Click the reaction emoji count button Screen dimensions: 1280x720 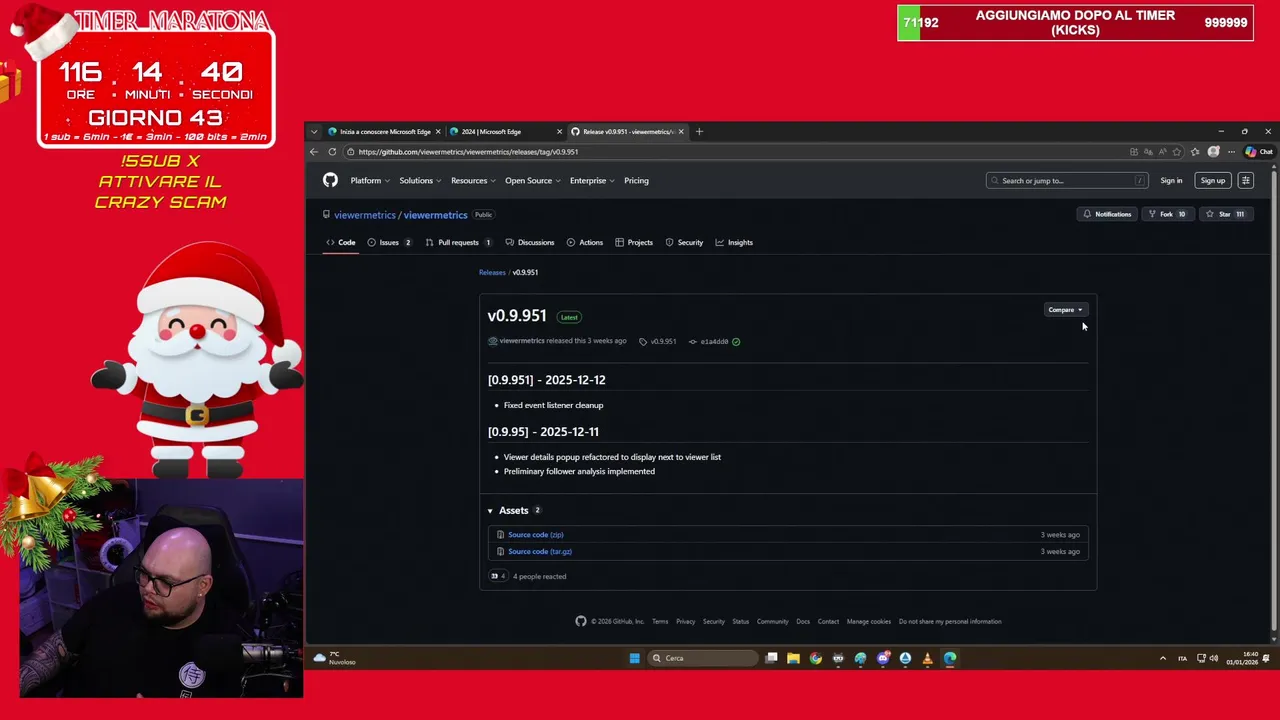click(497, 576)
